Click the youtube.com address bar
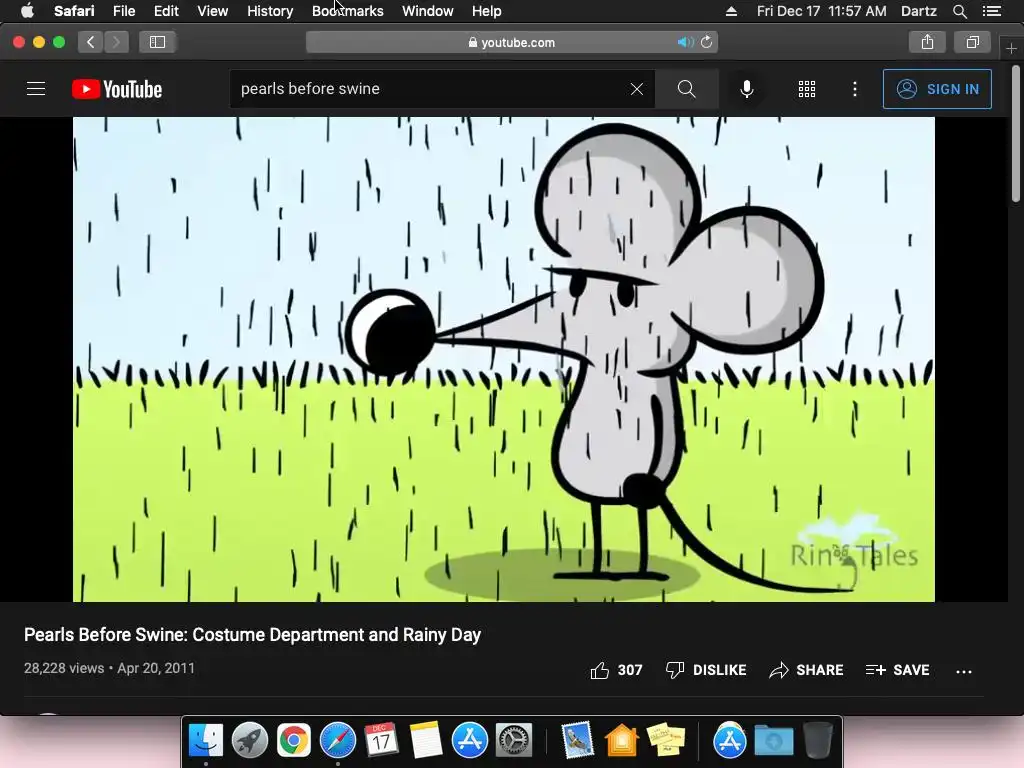The width and height of the screenshot is (1024, 768). click(x=512, y=42)
